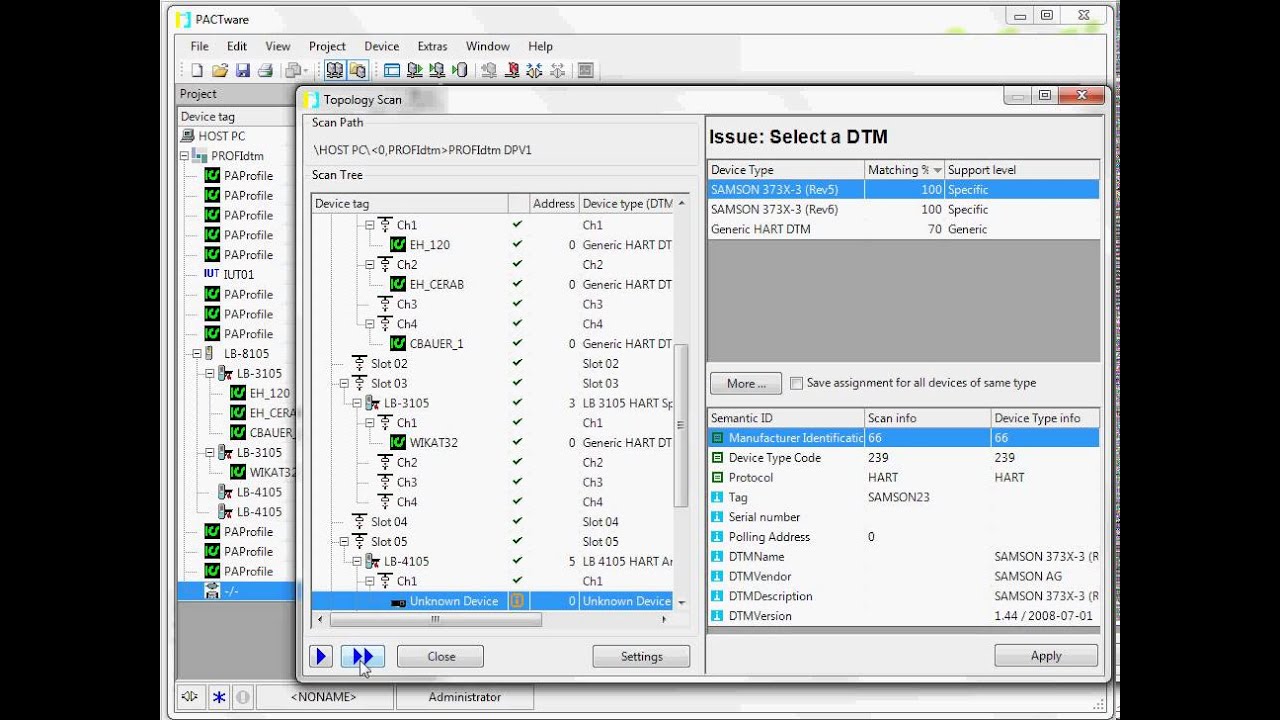Viewport: 1280px width, 720px height.
Task: Click toolbar icon with two inward blue arrows
Action: click(535, 70)
